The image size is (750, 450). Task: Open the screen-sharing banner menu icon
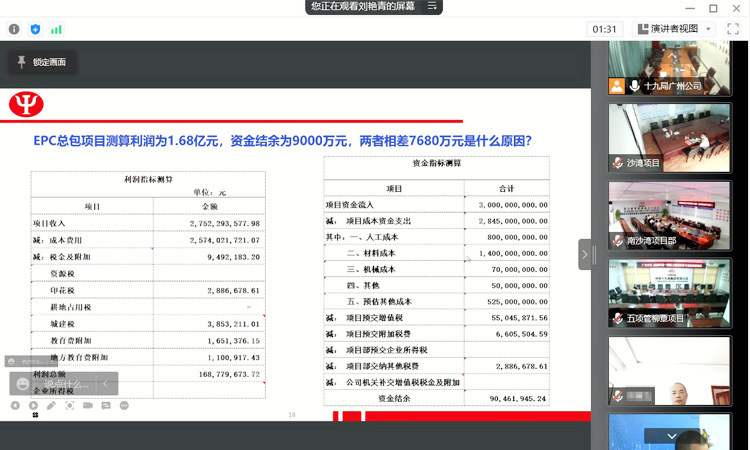[433, 7]
